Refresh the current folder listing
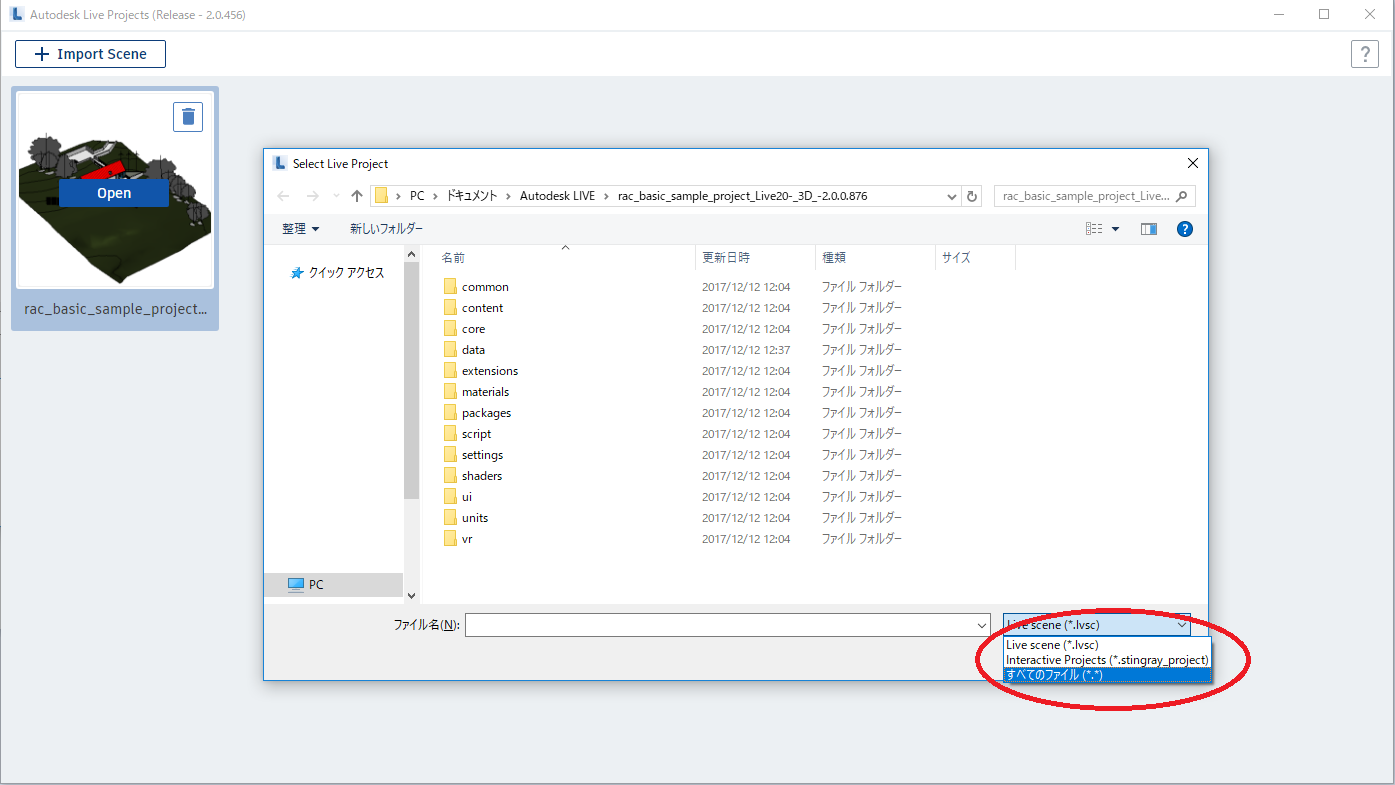The height and width of the screenshot is (785, 1395). (x=972, y=196)
